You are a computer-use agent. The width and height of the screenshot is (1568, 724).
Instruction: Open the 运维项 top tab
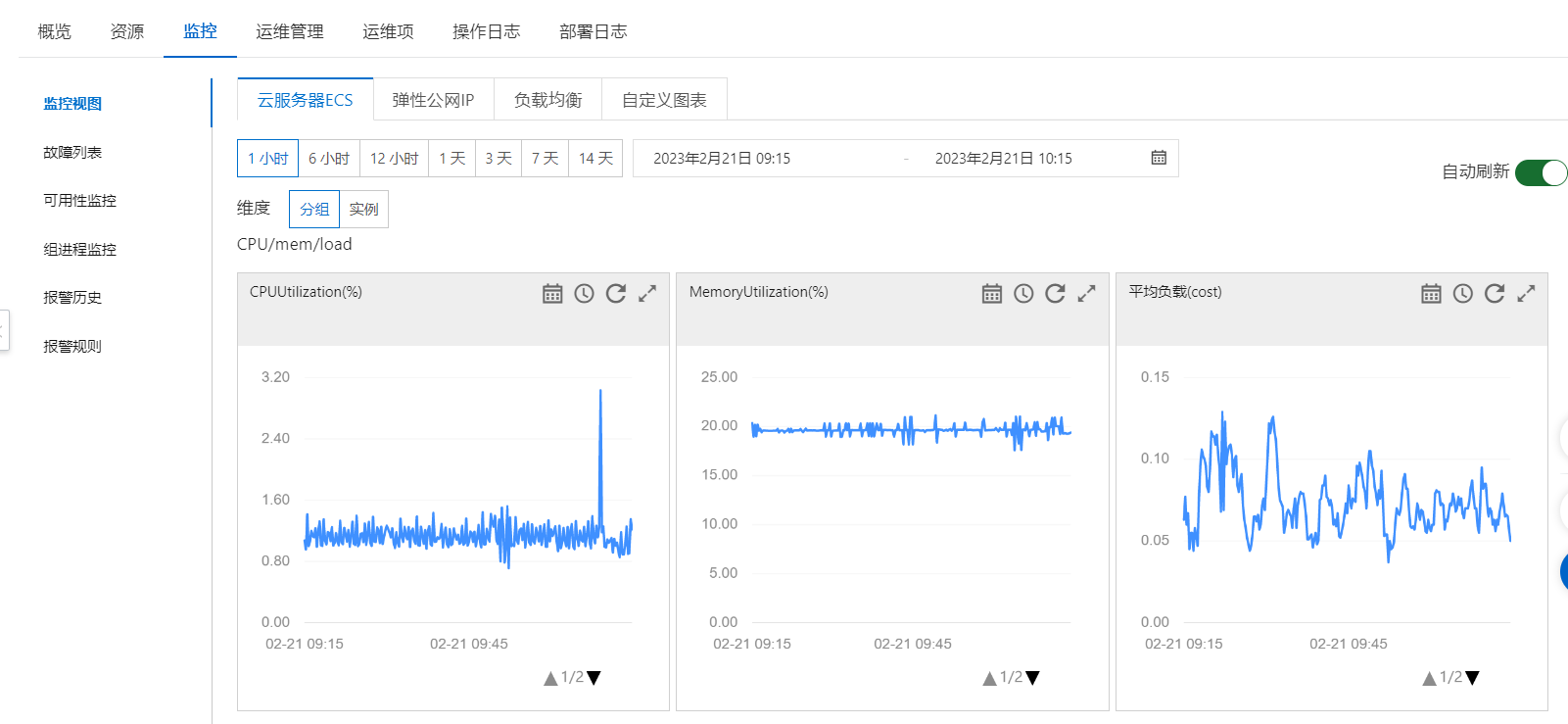pos(388,31)
